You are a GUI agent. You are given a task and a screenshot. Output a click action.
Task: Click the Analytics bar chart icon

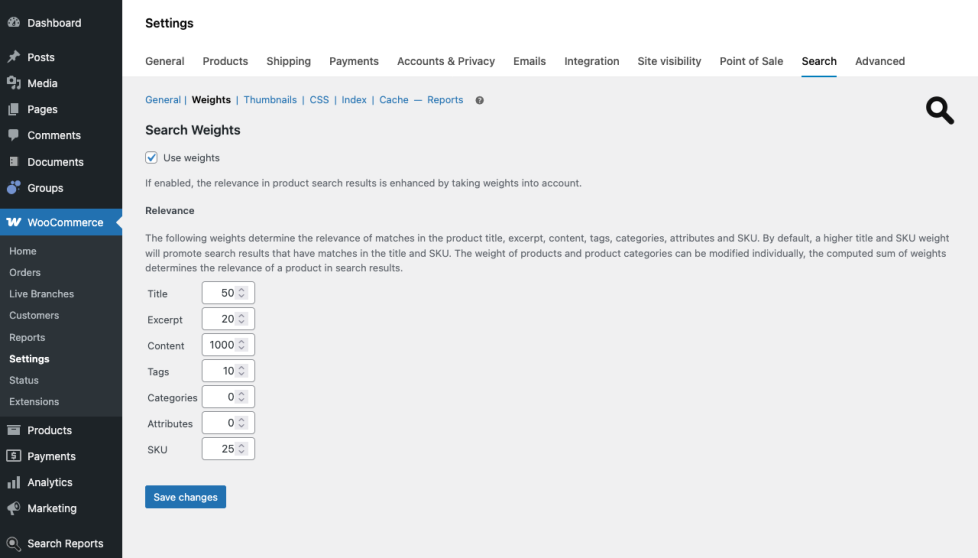14,482
